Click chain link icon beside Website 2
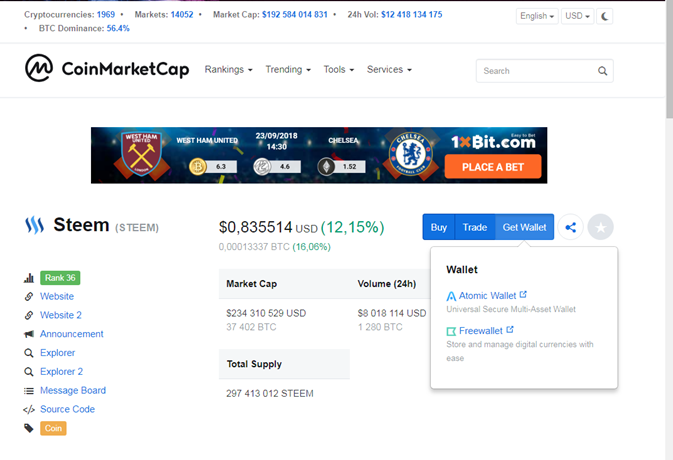The height and width of the screenshot is (460, 673). click(x=29, y=315)
